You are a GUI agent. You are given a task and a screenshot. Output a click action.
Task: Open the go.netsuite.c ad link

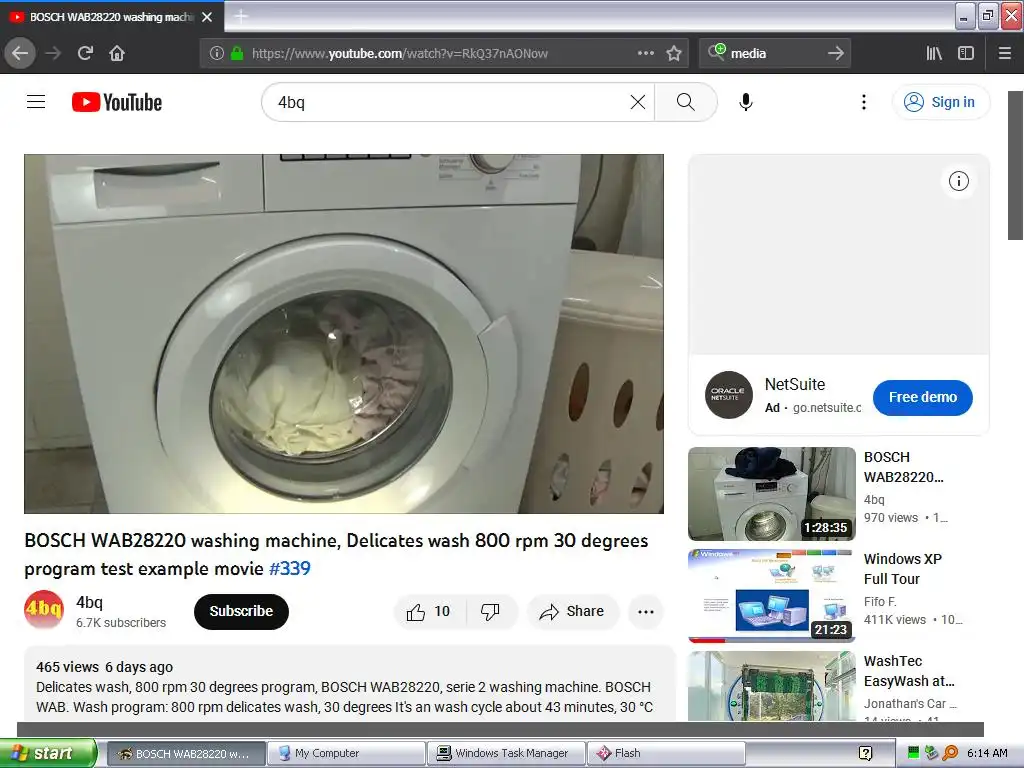tap(827, 408)
